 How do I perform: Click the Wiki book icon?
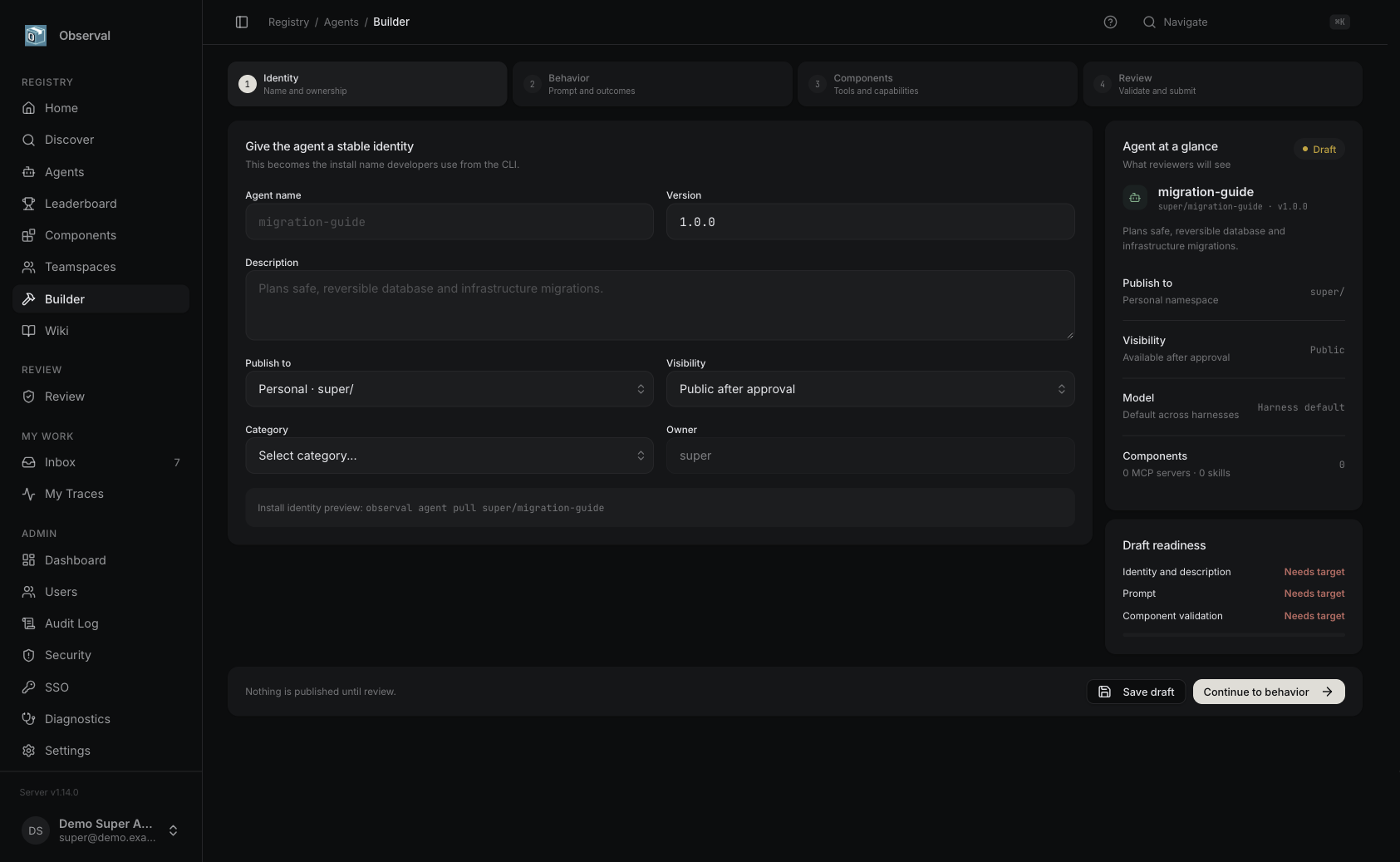point(29,331)
